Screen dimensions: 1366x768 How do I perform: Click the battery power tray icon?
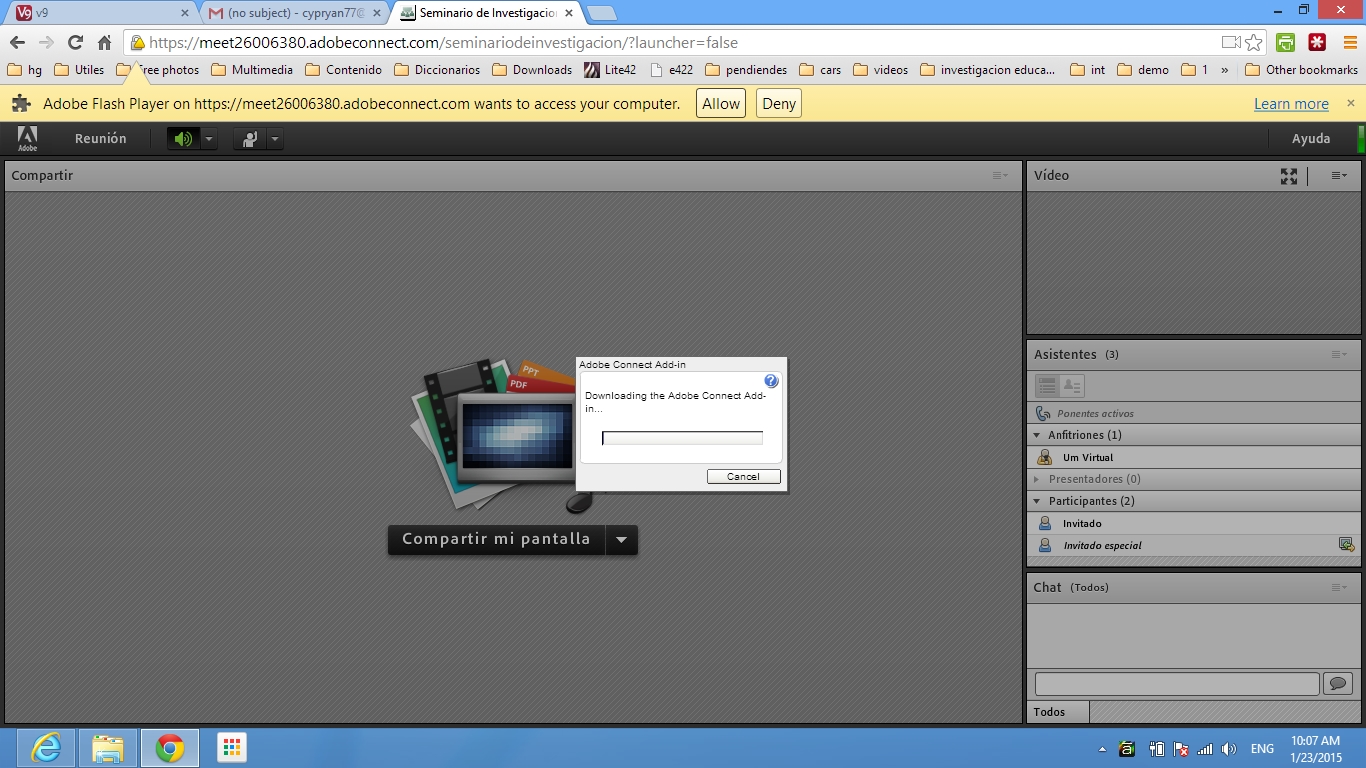coord(1156,749)
